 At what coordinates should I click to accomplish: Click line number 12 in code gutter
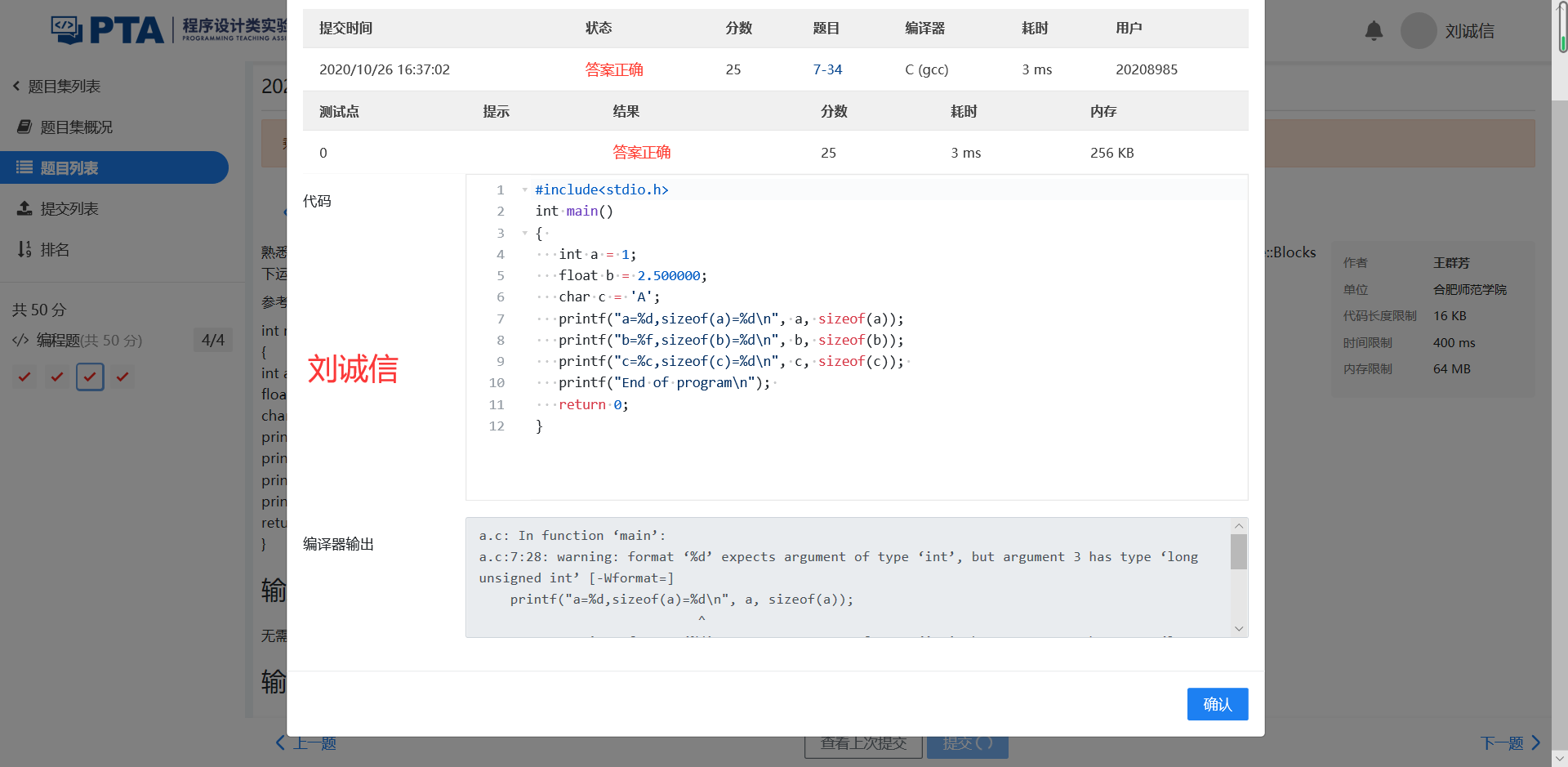(x=497, y=426)
